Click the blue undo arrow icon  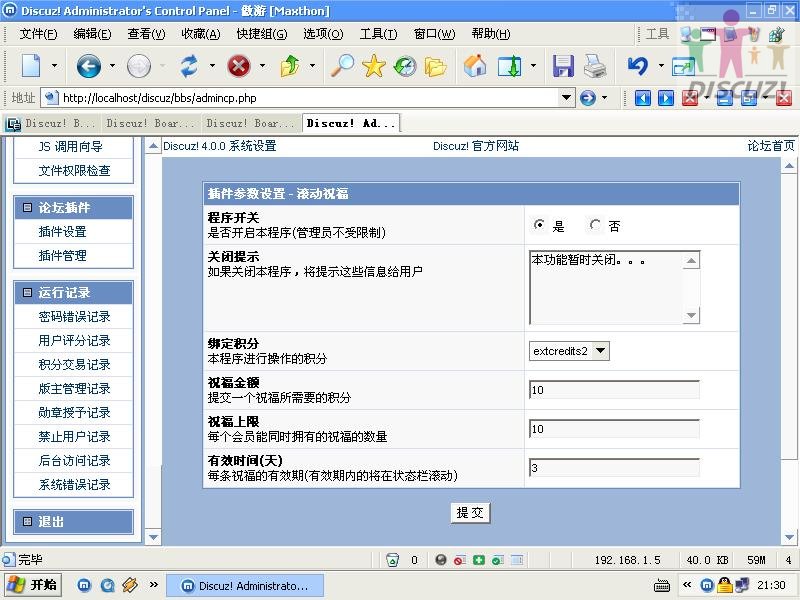tap(638, 66)
